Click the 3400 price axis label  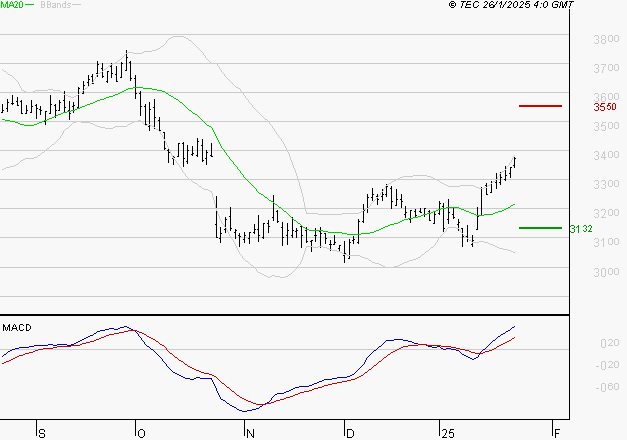click(x=607, y=155)
